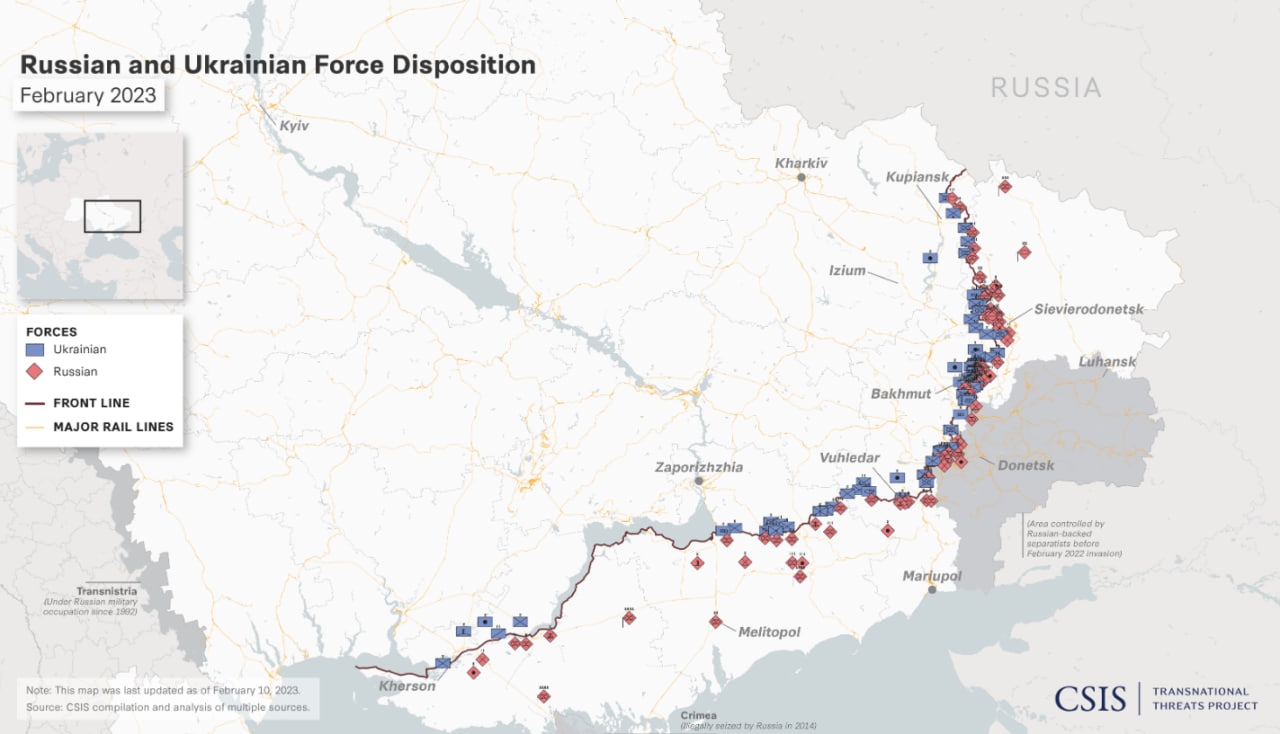The width and height of the screenshot is (1280, 734).
Task: Click the RUSSIA country label
Action: [1046, 88]
